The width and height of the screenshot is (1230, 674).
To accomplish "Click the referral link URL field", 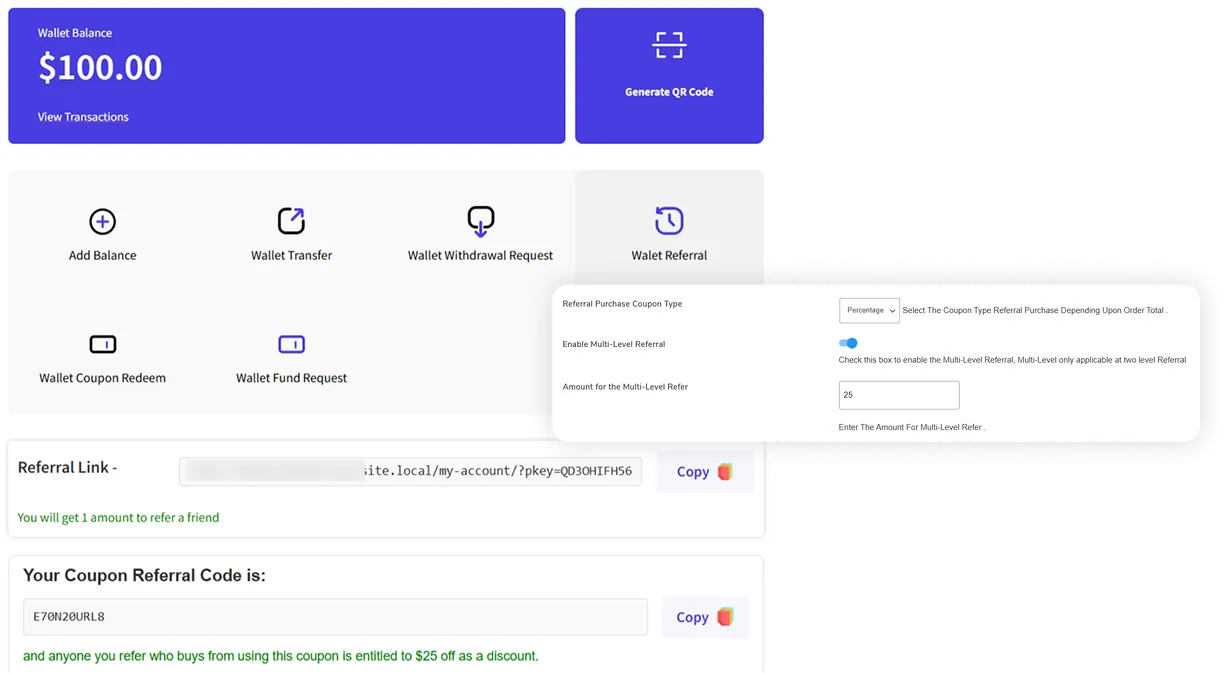I will [410, 470].
